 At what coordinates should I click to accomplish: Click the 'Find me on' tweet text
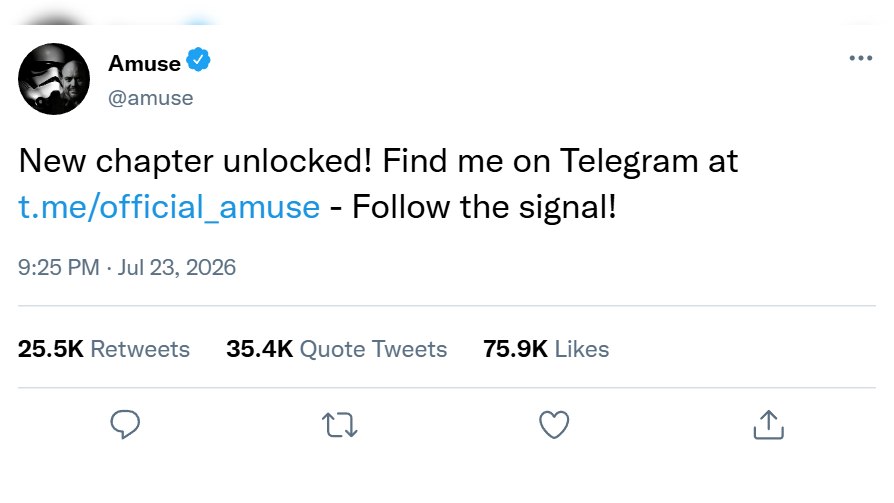coord(466,161)
